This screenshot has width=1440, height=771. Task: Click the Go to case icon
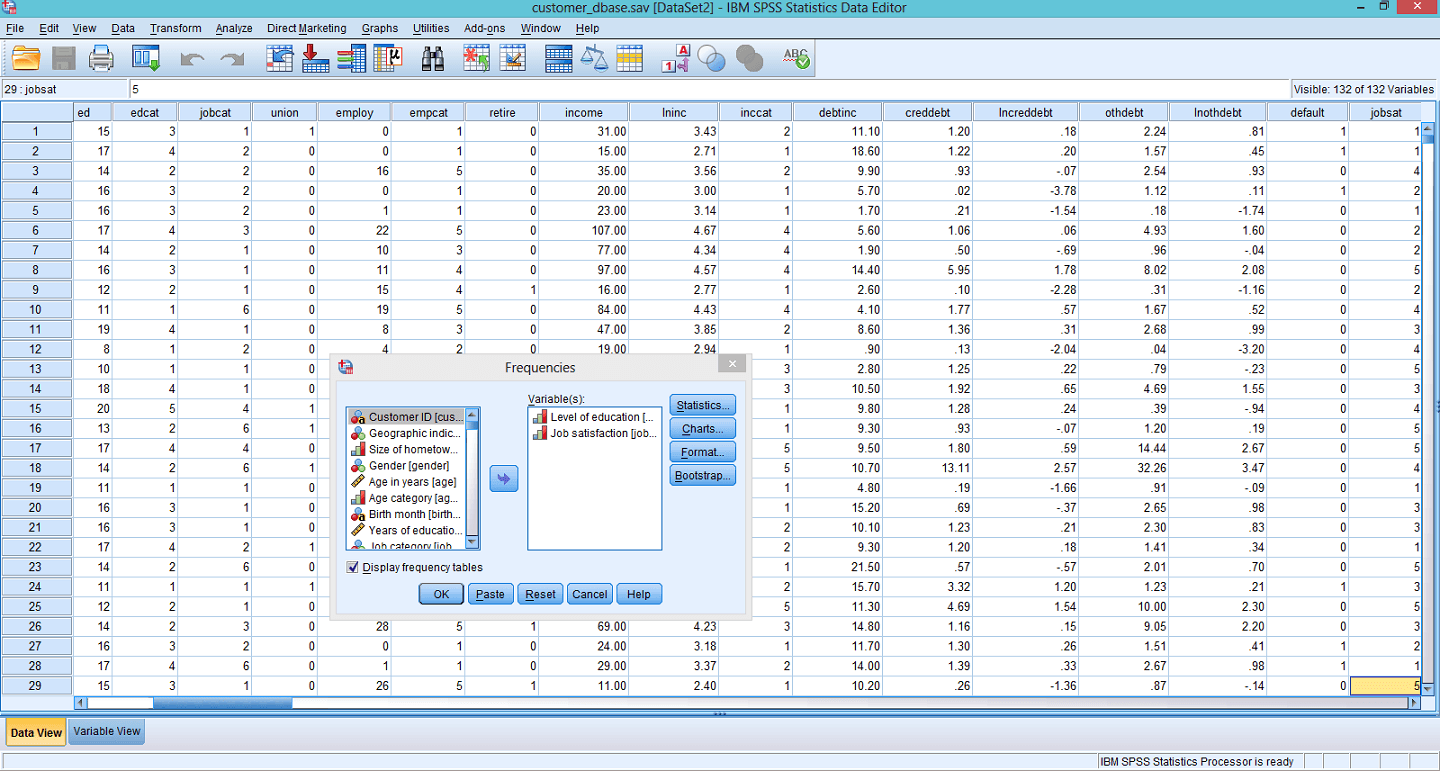280,59
